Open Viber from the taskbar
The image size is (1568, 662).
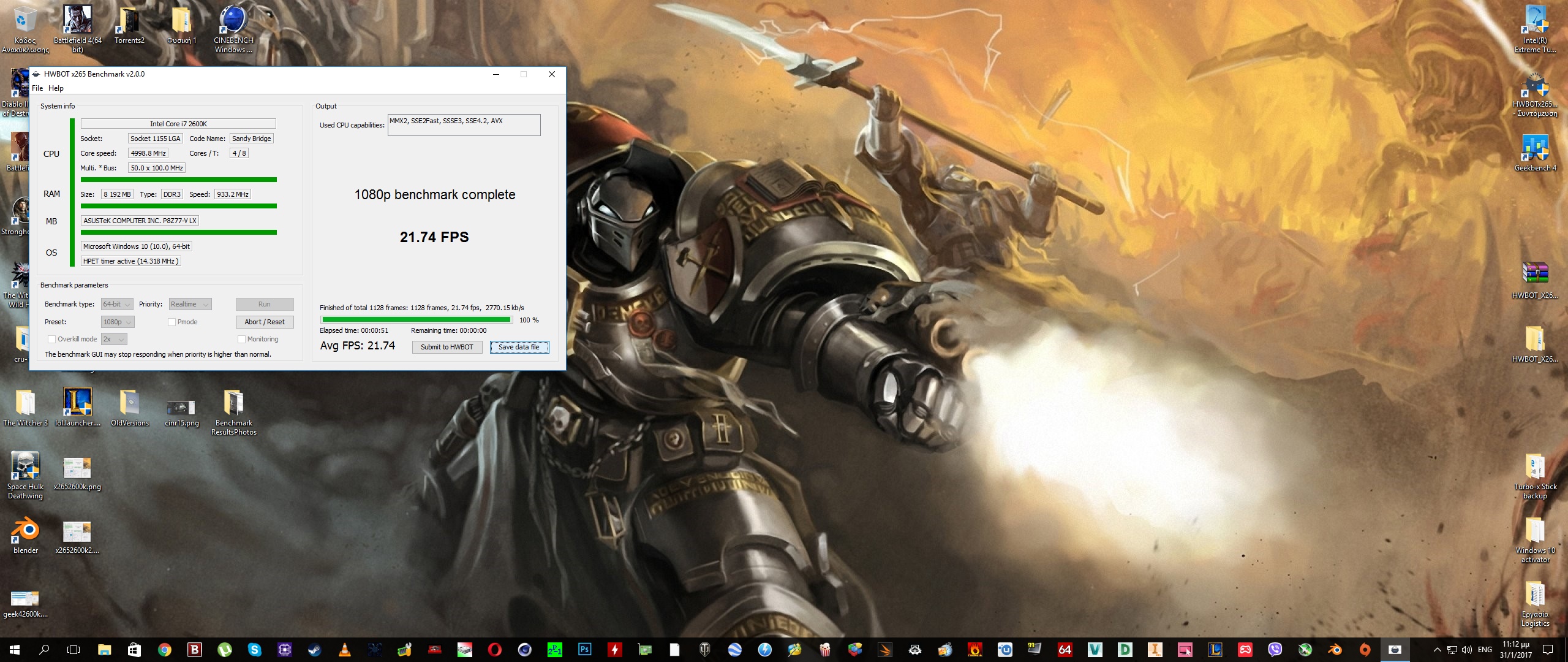pyautogui.click(x=1275, y=650)
